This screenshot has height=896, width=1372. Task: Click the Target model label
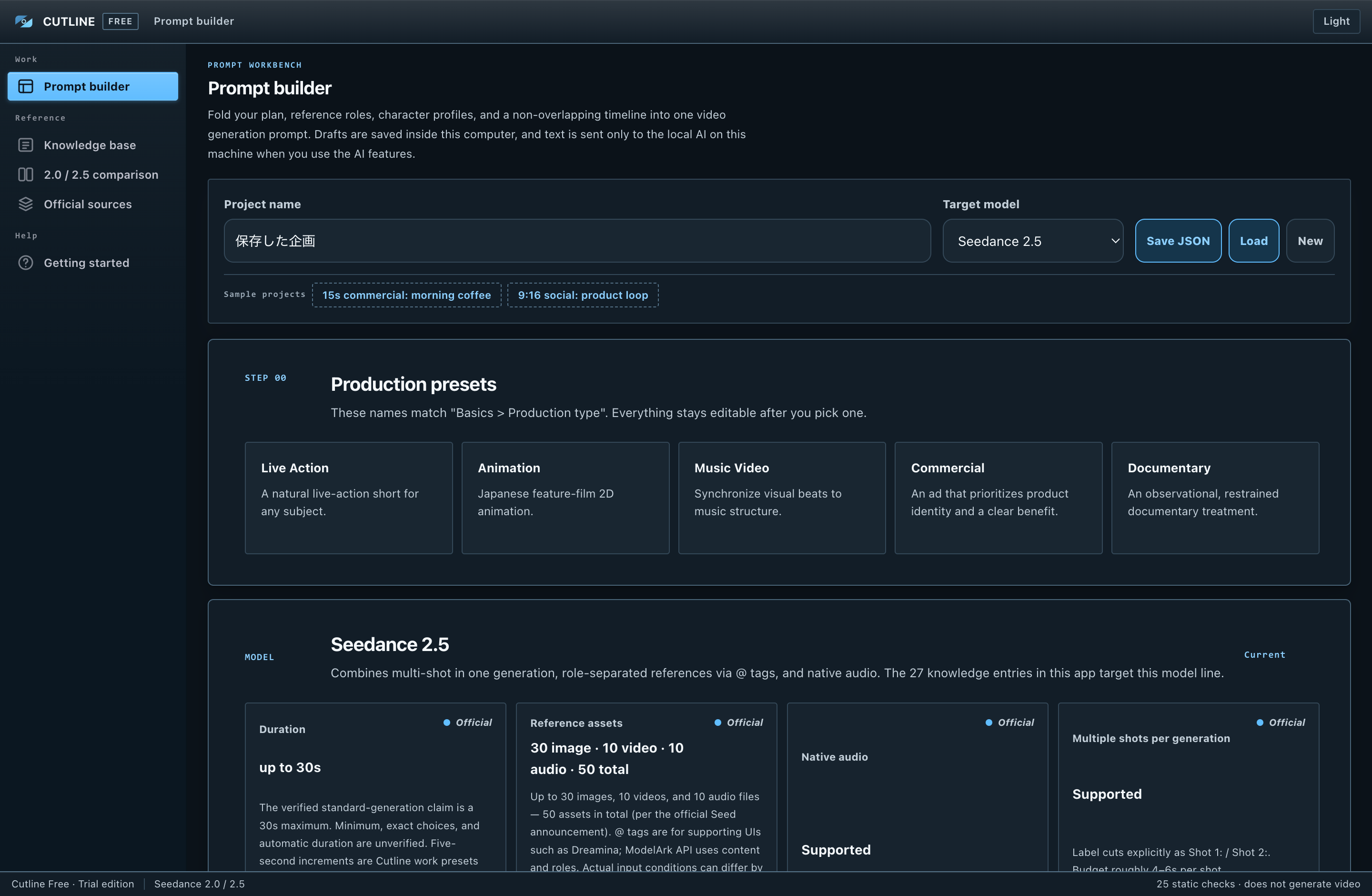[980, 204]
